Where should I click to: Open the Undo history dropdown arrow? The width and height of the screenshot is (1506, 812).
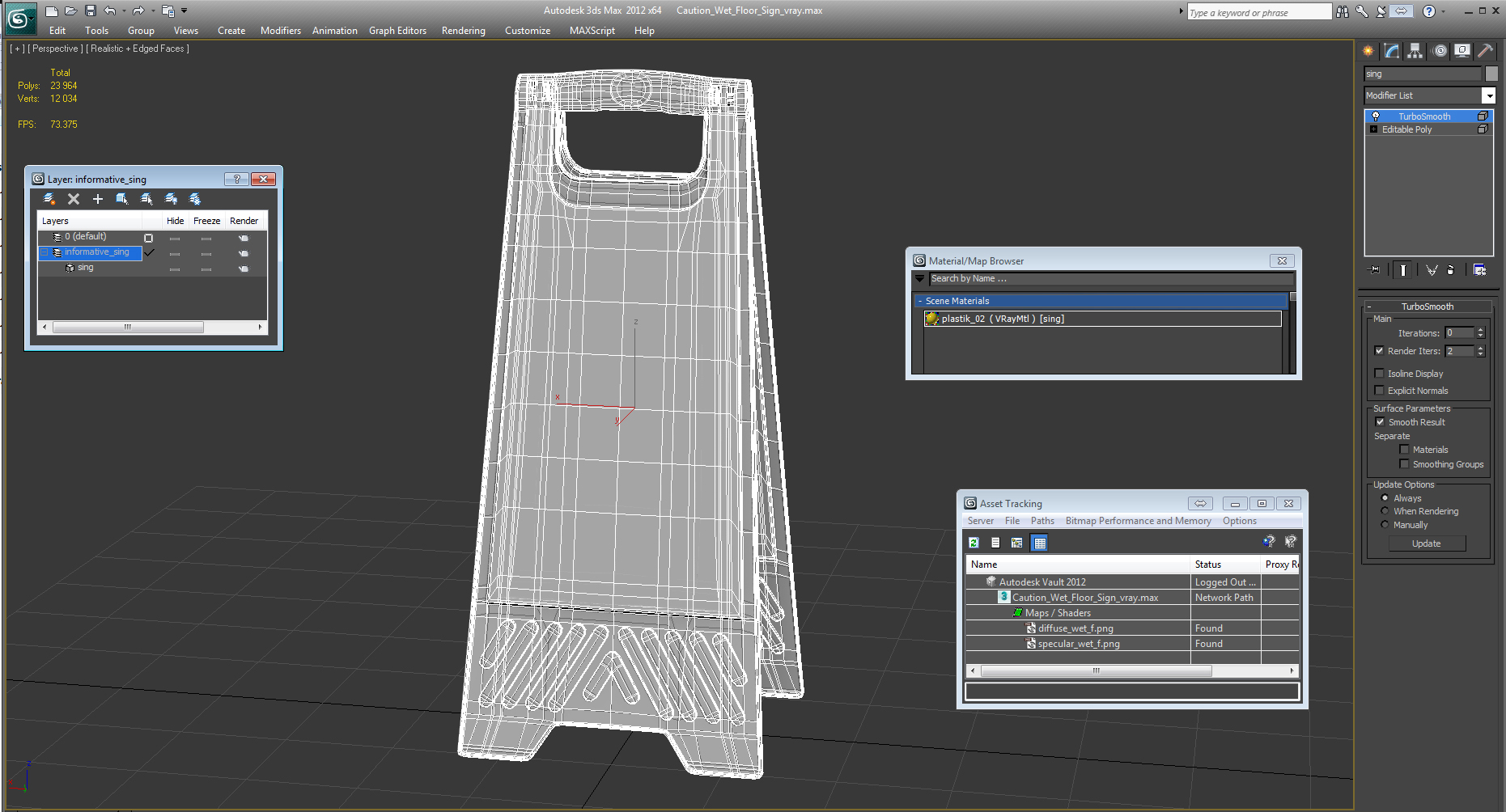click(x=124, y=11)
